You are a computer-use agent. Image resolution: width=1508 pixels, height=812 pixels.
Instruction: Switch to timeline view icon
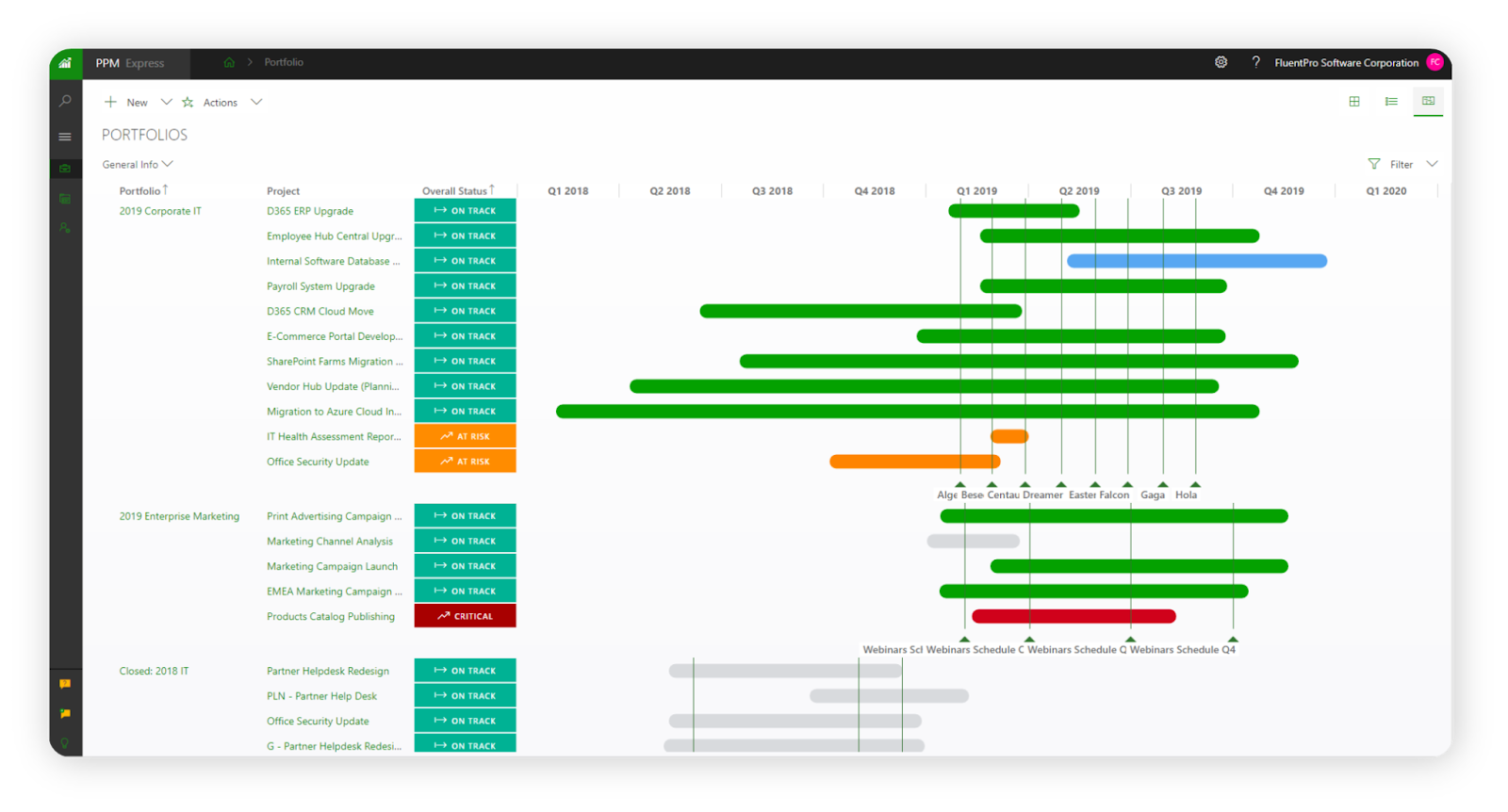1428,101
